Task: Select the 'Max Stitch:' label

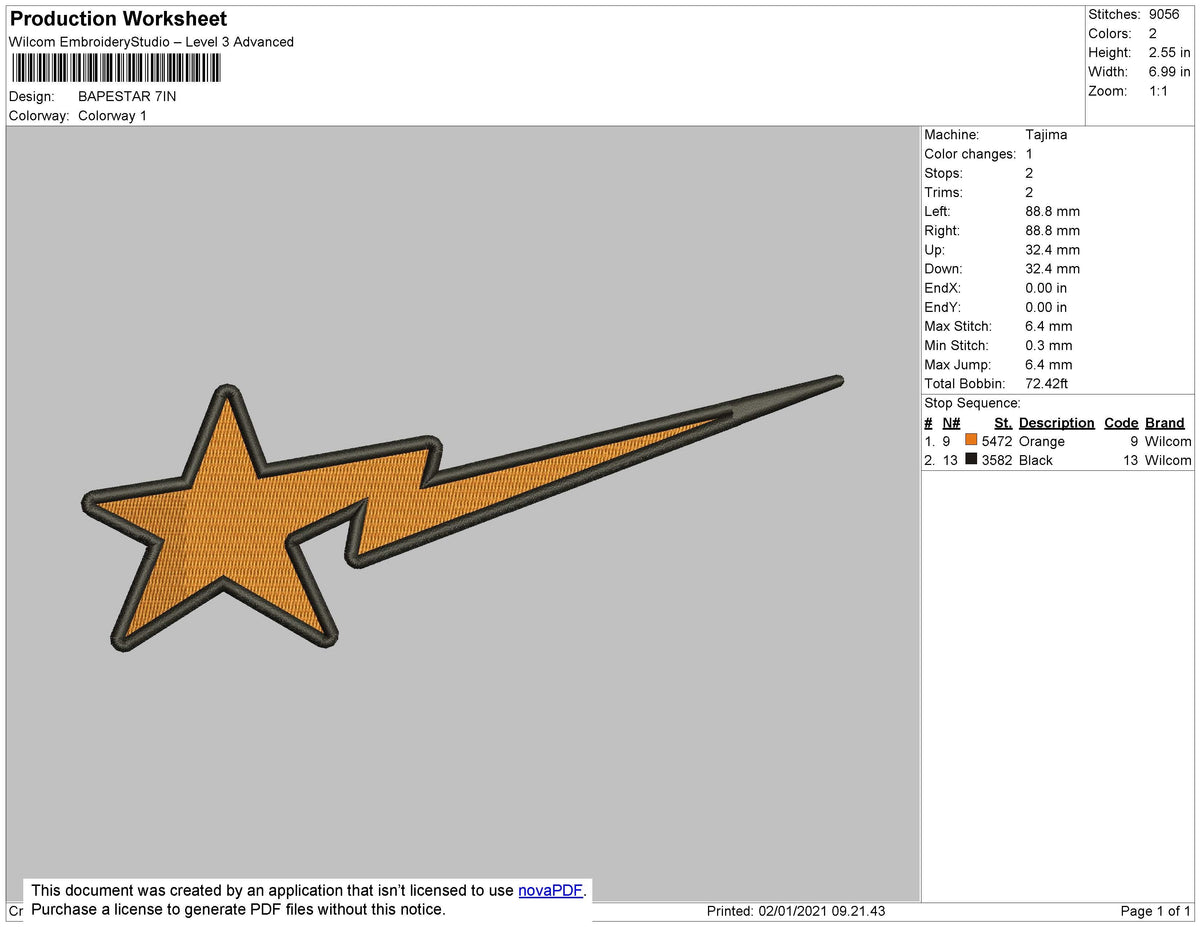Action: [958, 326]
